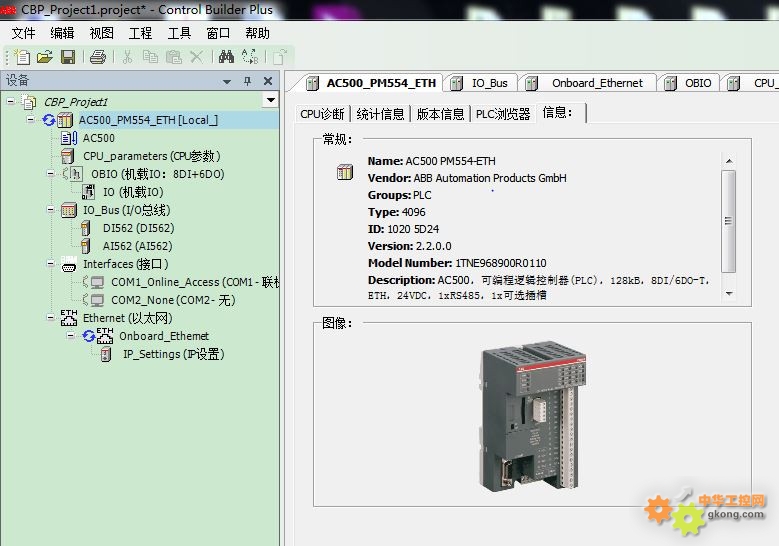This screenshot has width=779, height=546.
Task: Click the New project toolbar icon
Action: tap(22, 57)
